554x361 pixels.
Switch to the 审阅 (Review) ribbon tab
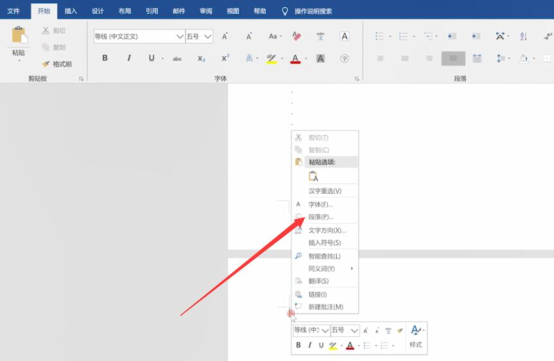(206, 11)
